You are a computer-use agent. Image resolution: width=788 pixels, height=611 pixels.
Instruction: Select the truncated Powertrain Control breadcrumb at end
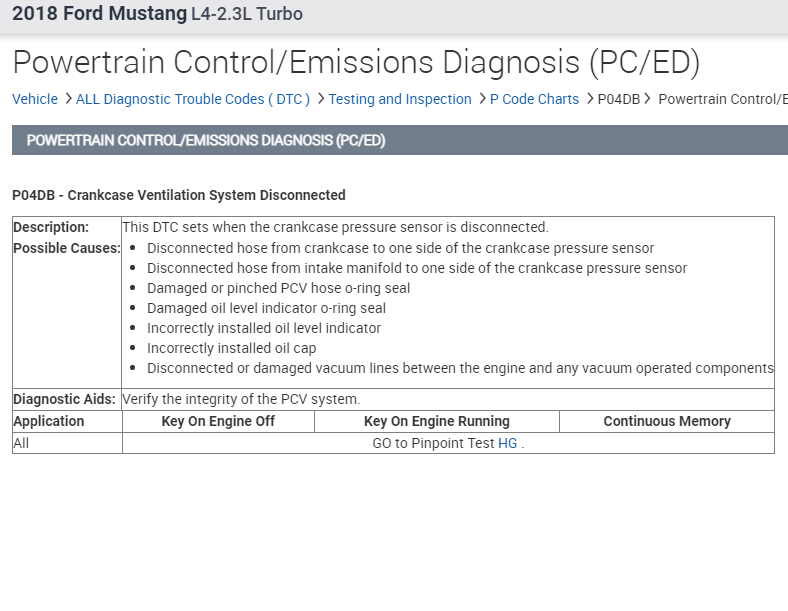pos(722,99)
